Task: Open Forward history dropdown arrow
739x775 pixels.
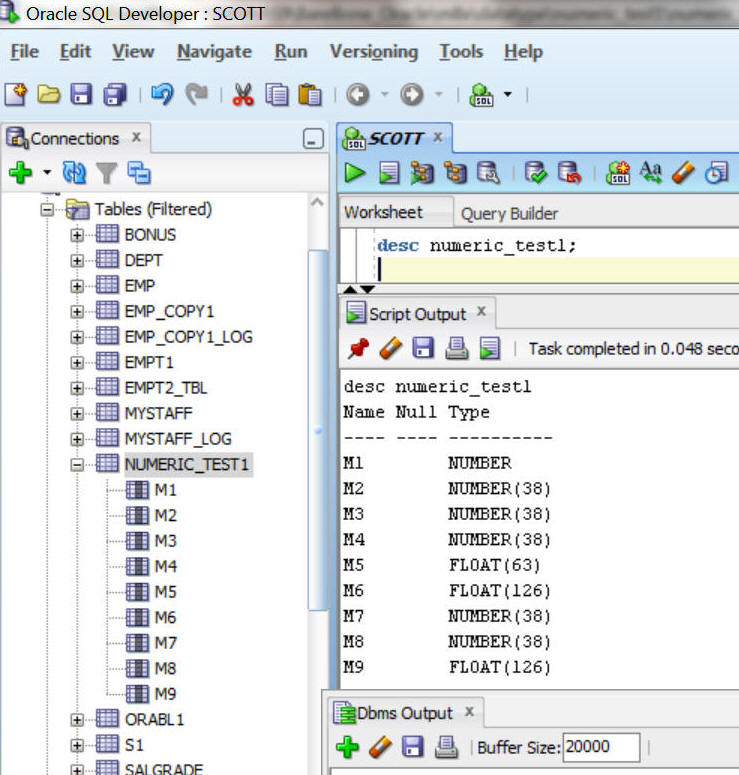Action: pyautogui.click(x=438, y=94)
